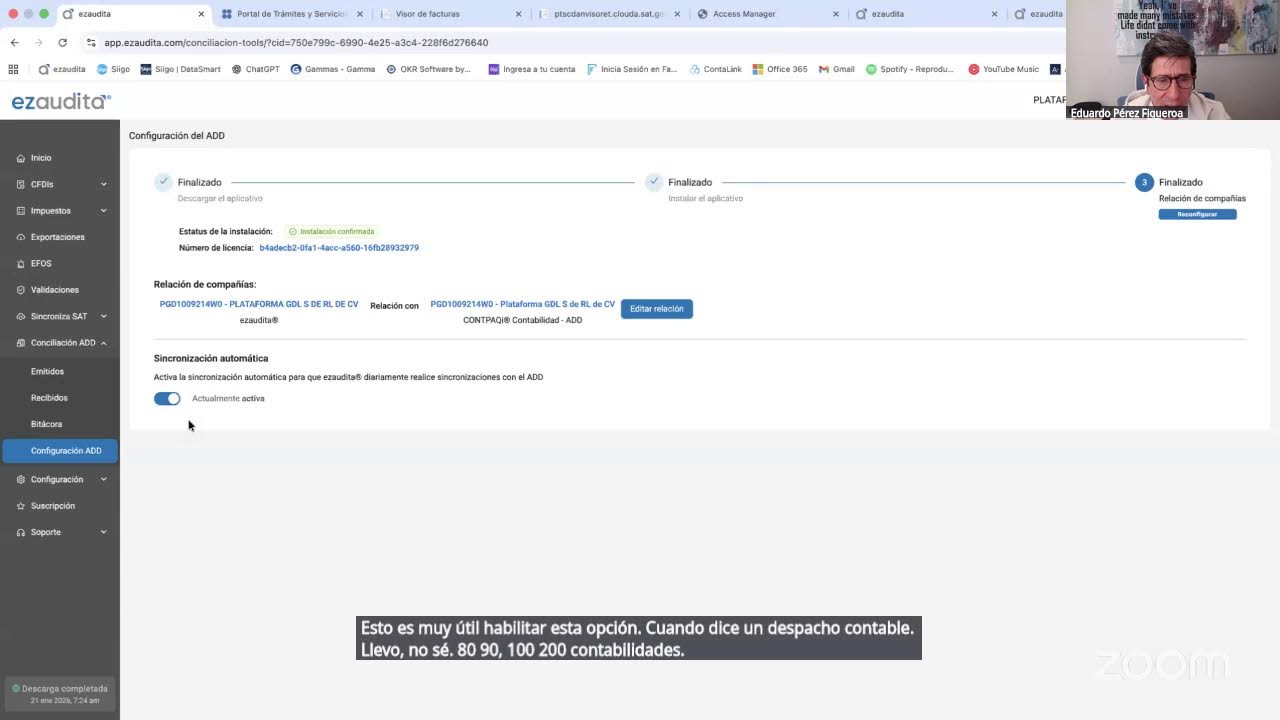This screenshot has width=1280, height=720.
Task: Open the Ingresa a tu cuenta bookmark
Action: (532, 69)
